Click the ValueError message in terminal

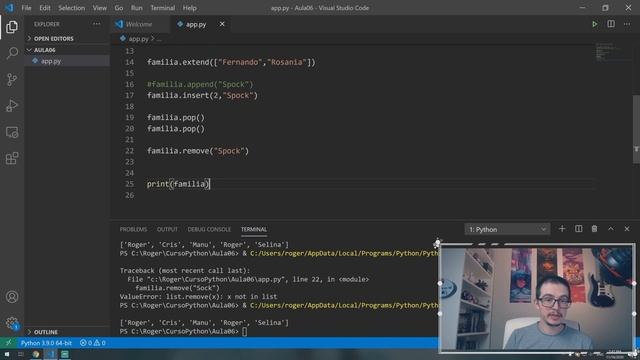coord(198,297)
